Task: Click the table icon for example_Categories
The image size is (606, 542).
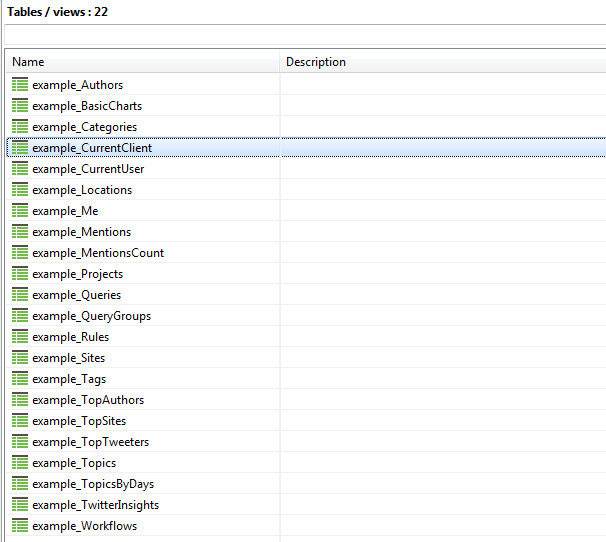Action: (20, 127)
